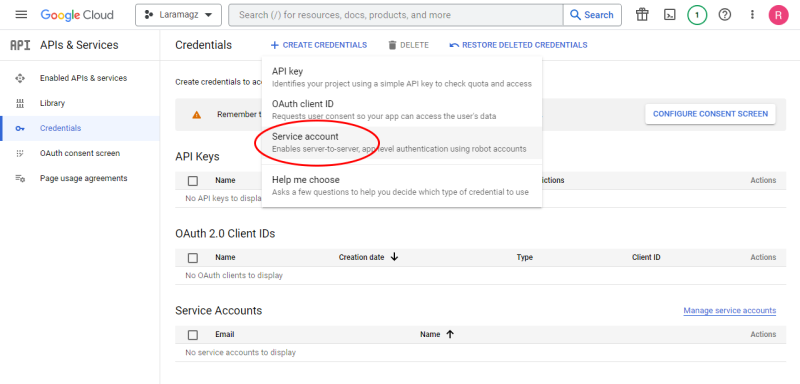Image resolution: width=800 pixels, height=384 pixels.
Task: Click 'No OAuth clients to display' text
Action: pyautogui.click(x=234, y=275)
